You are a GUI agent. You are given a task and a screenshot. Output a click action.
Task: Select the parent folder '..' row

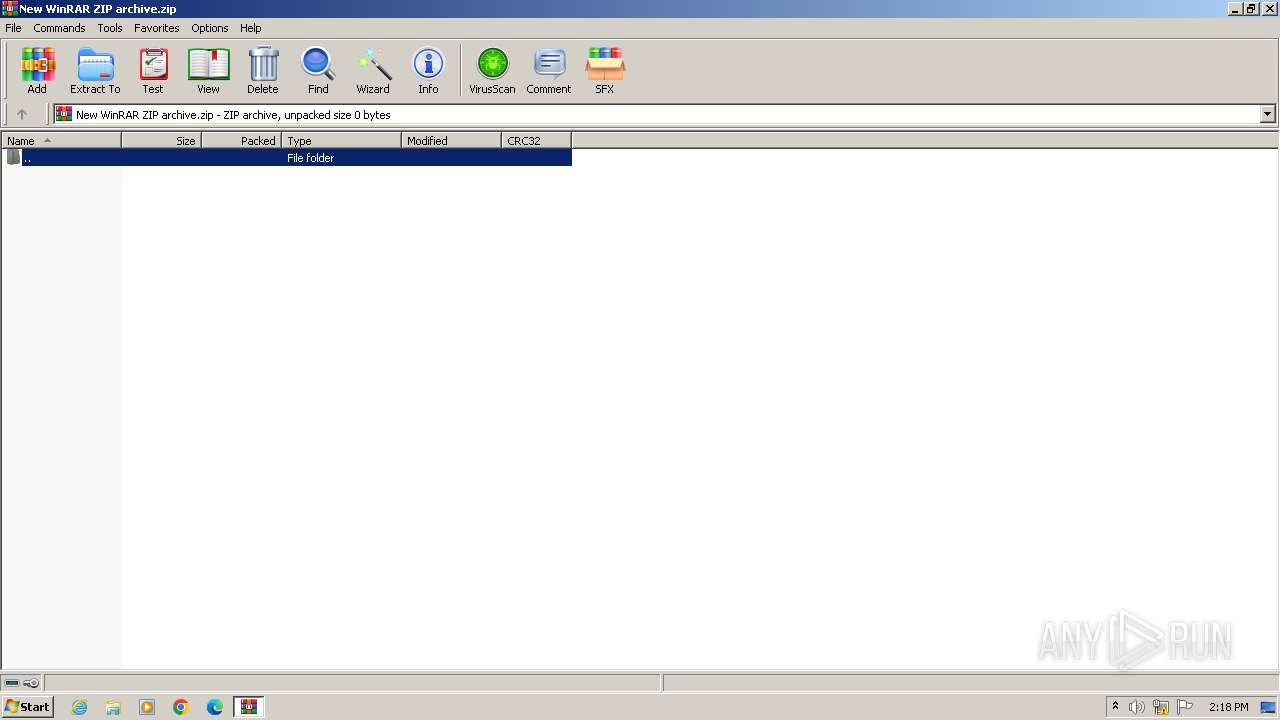288,158
